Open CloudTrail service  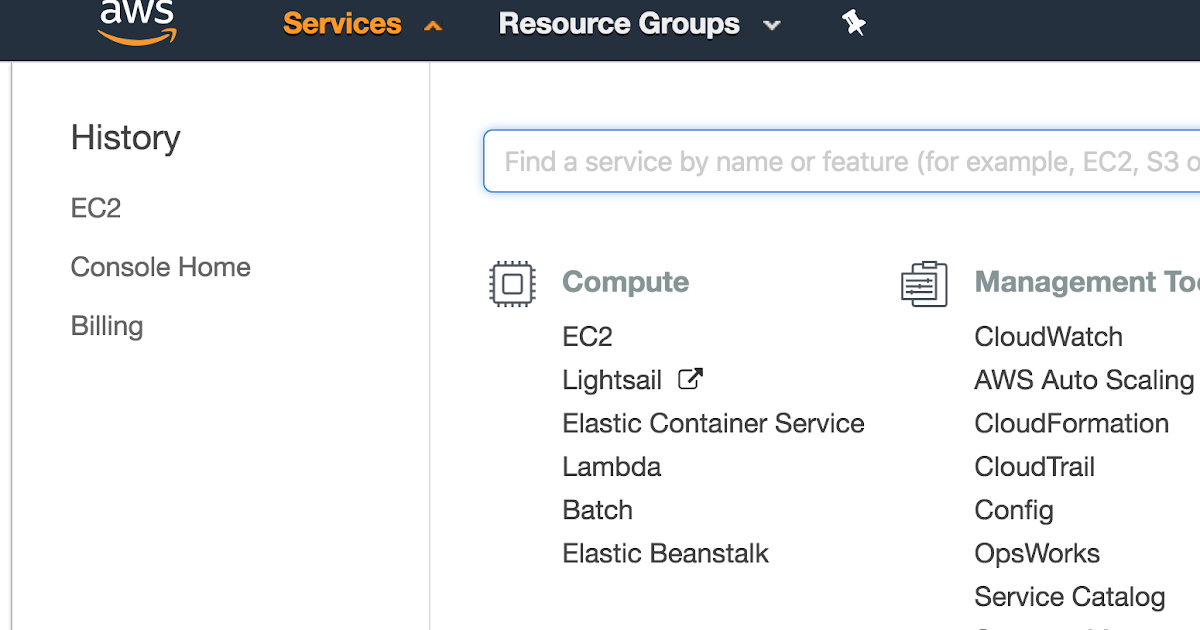1035,467
